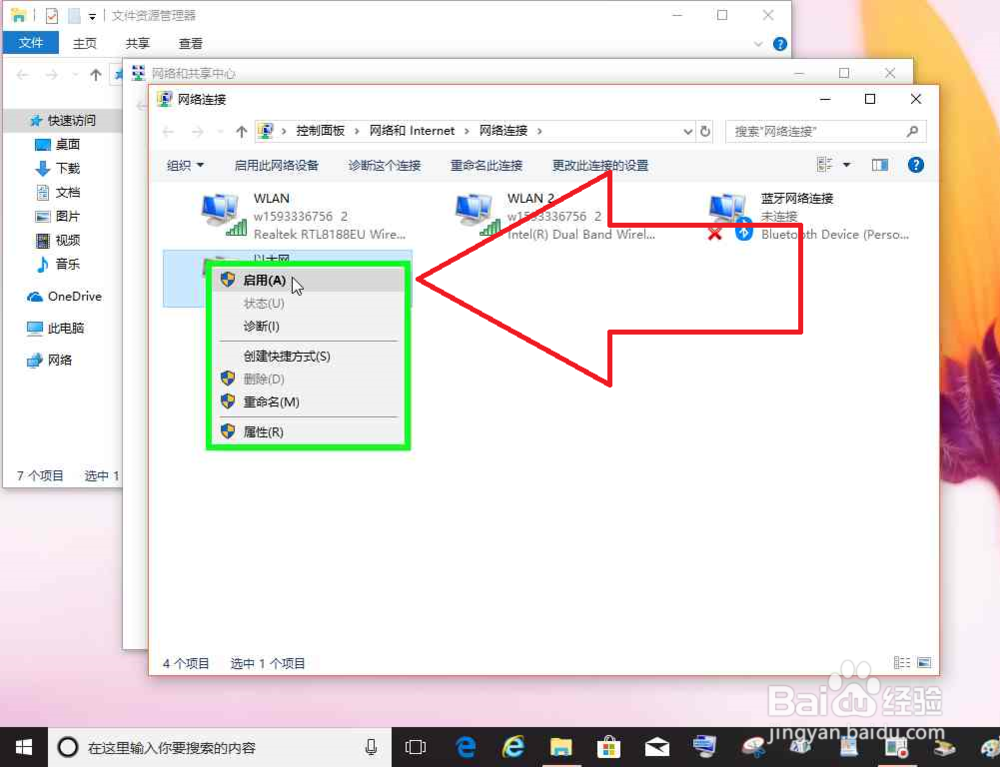Toggle the preview pane icon
The width and height of the screenshot is (1000, 767).
(878, 164)
